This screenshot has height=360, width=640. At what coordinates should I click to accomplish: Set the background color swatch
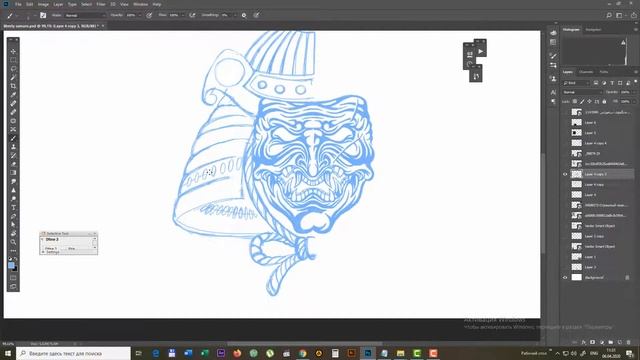click(15, 269)
